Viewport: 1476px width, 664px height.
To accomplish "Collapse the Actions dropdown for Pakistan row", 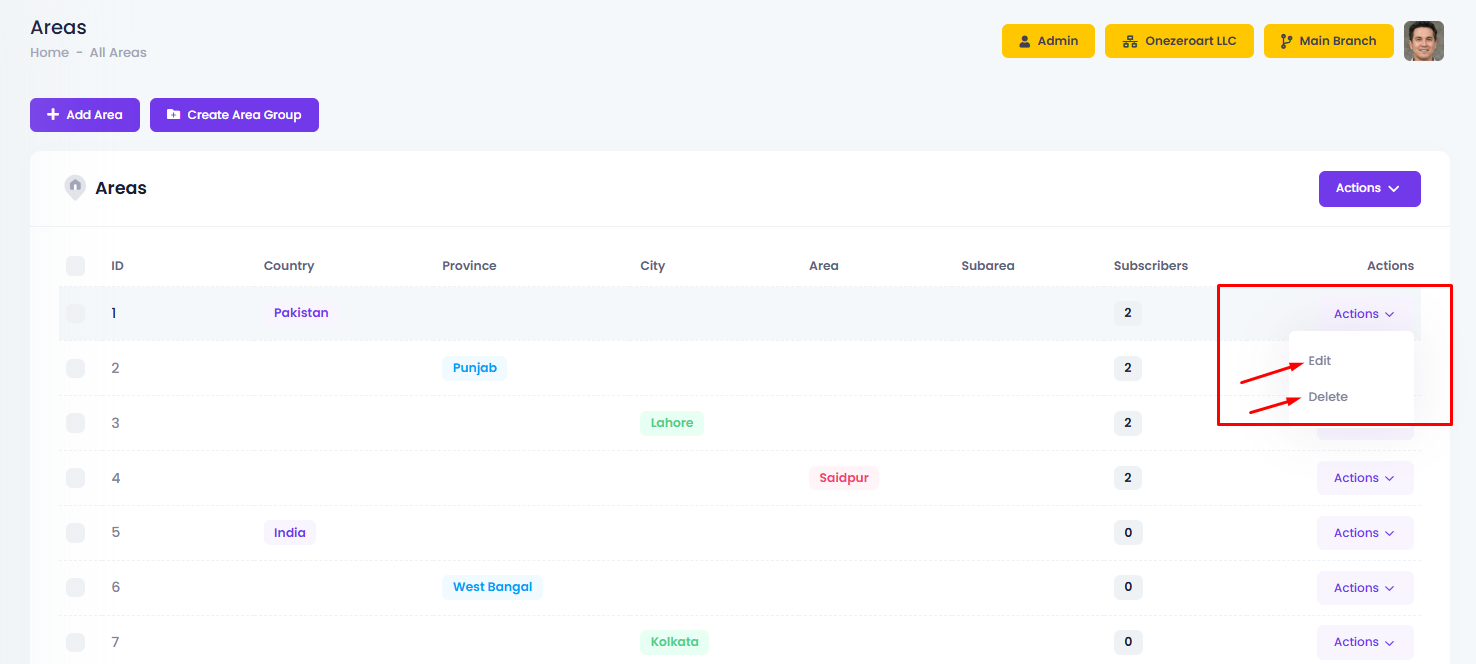I will coord(1364,314).
